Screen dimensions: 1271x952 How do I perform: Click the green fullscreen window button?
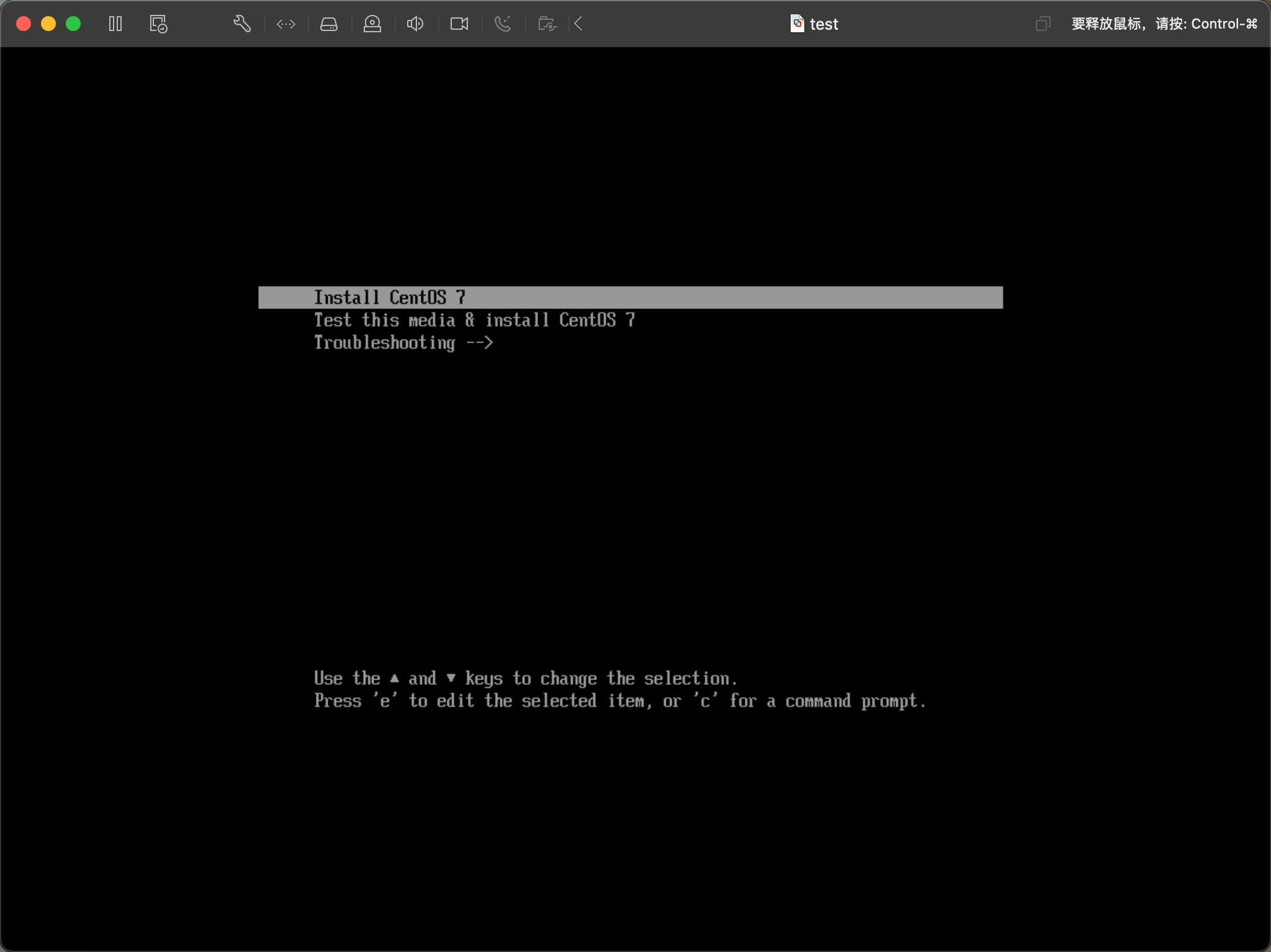73,24
